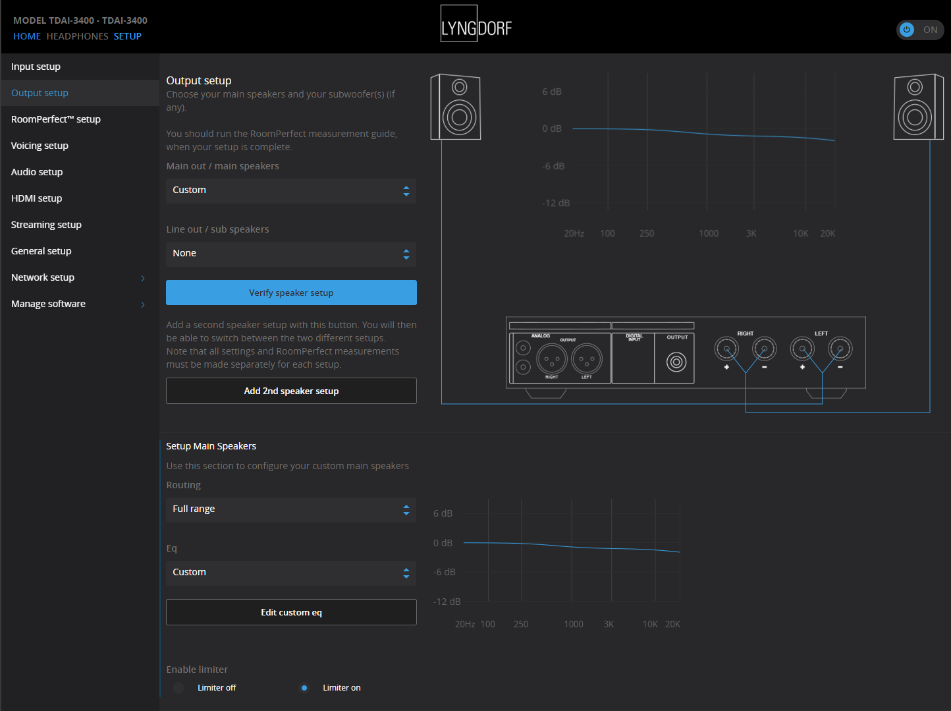The image size is (951, 711).
Task: Click the Lyngdorf logo at the top
Action: pyautogui.click(x=474, y=22)
